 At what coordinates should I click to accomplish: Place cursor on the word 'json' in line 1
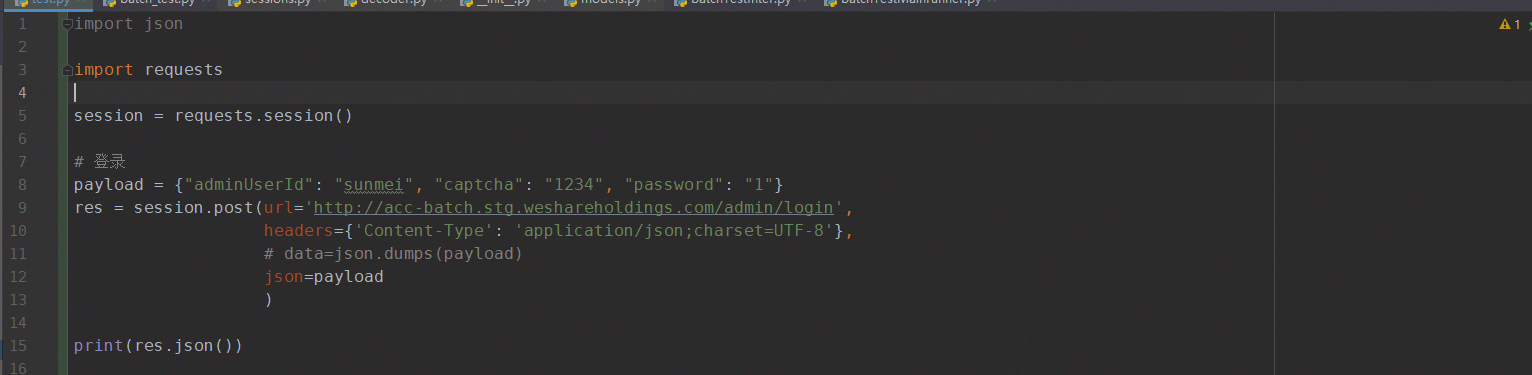[x=163, y=24]
